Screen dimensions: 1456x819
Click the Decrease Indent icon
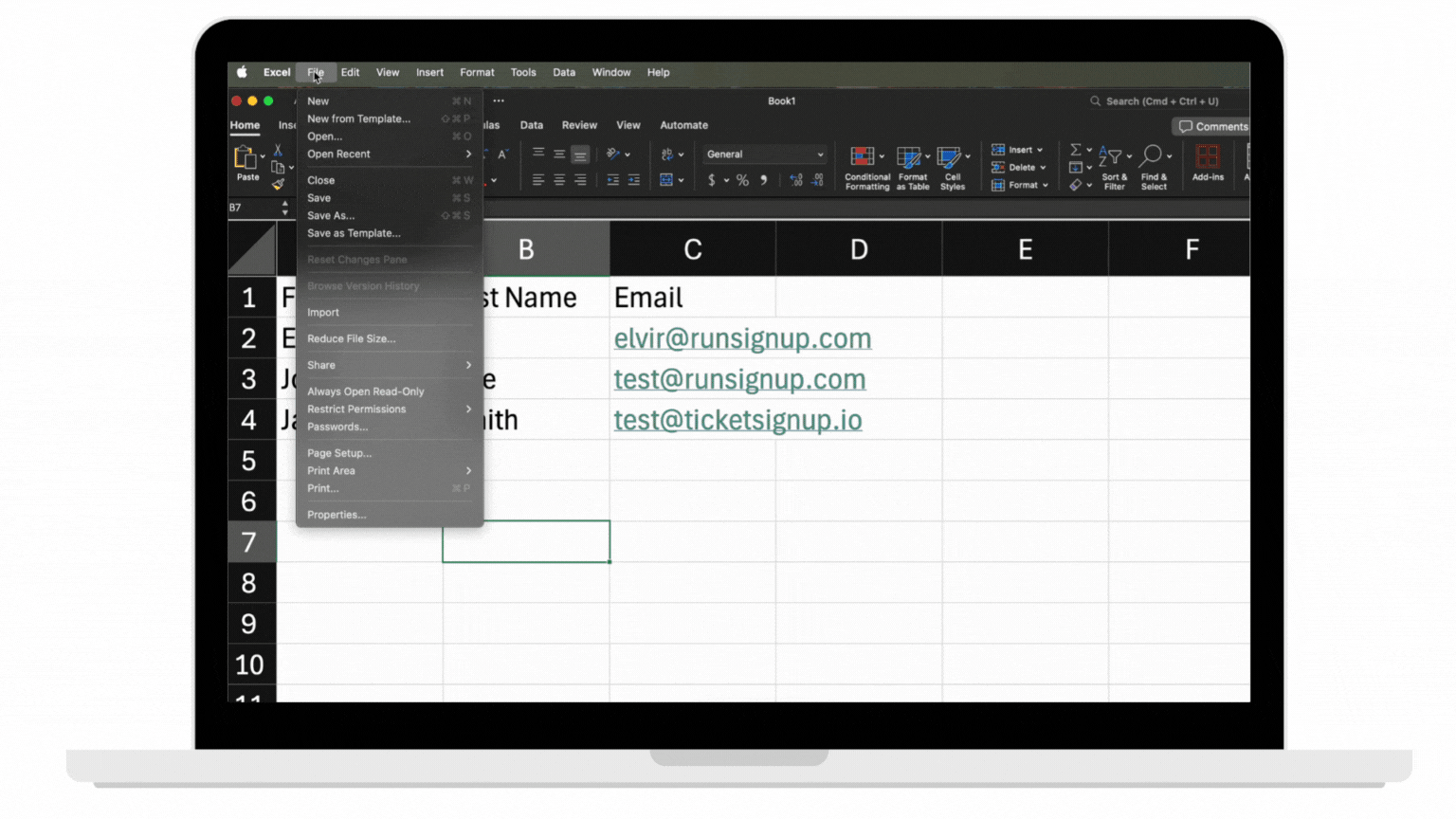point(612,180)
